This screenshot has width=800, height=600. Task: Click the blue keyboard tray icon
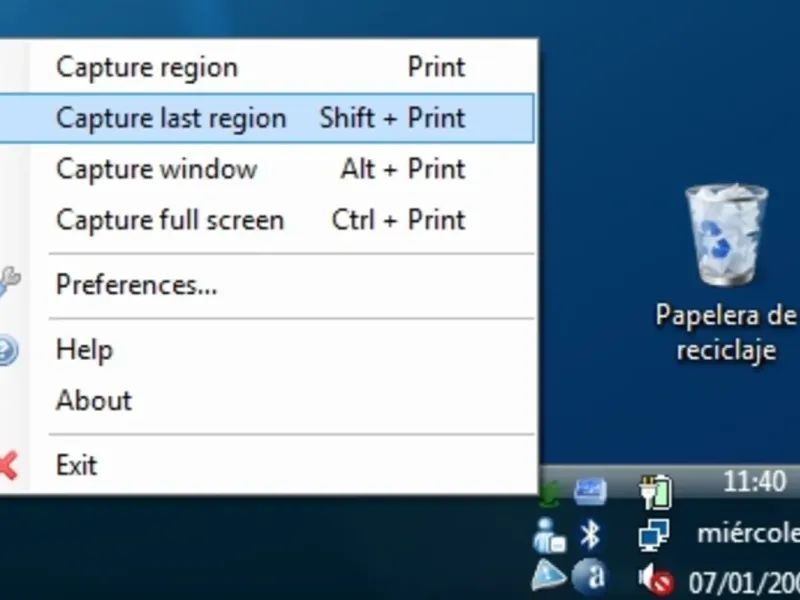(x=590, y=490)
